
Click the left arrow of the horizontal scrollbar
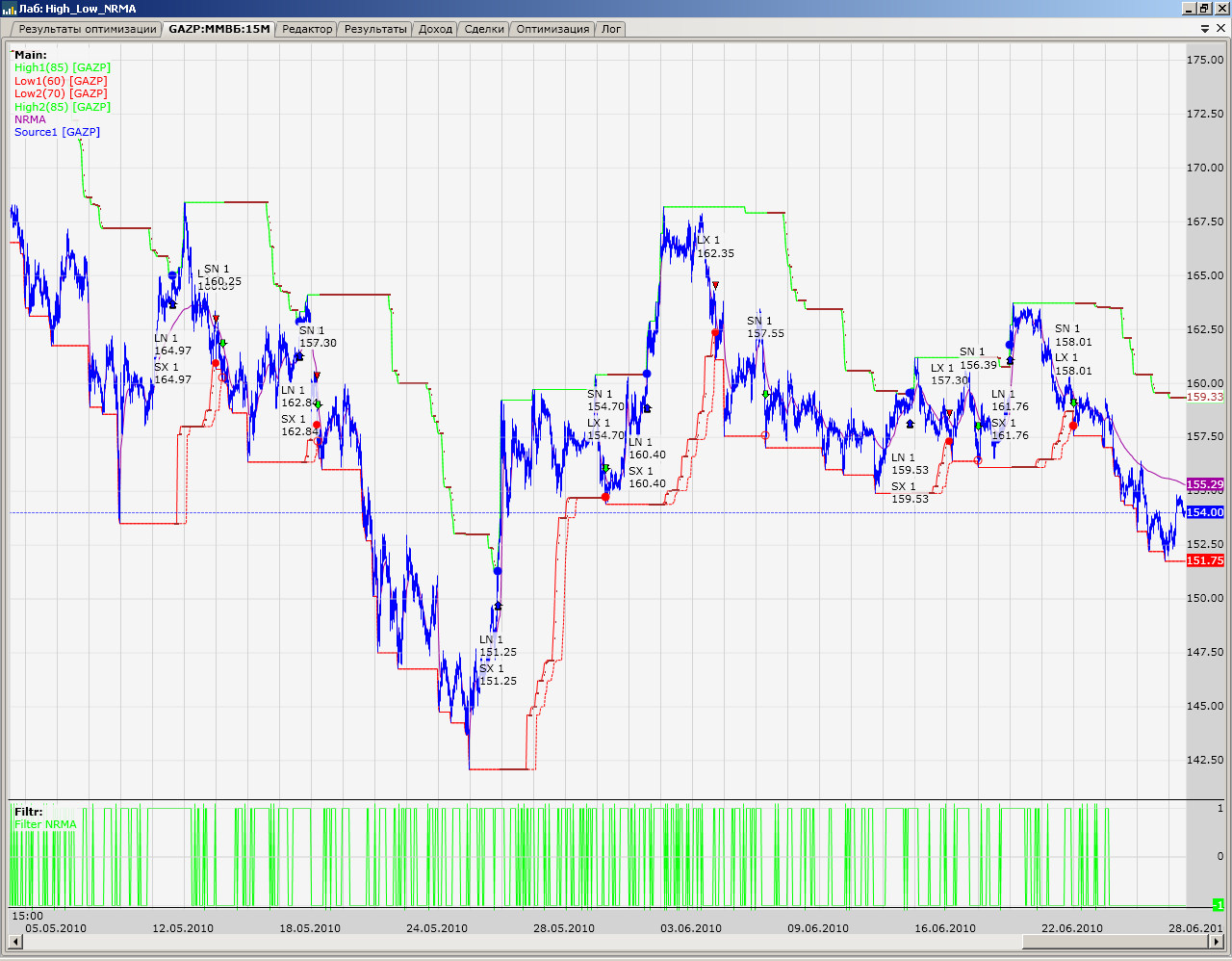click(x=15, y=942)
